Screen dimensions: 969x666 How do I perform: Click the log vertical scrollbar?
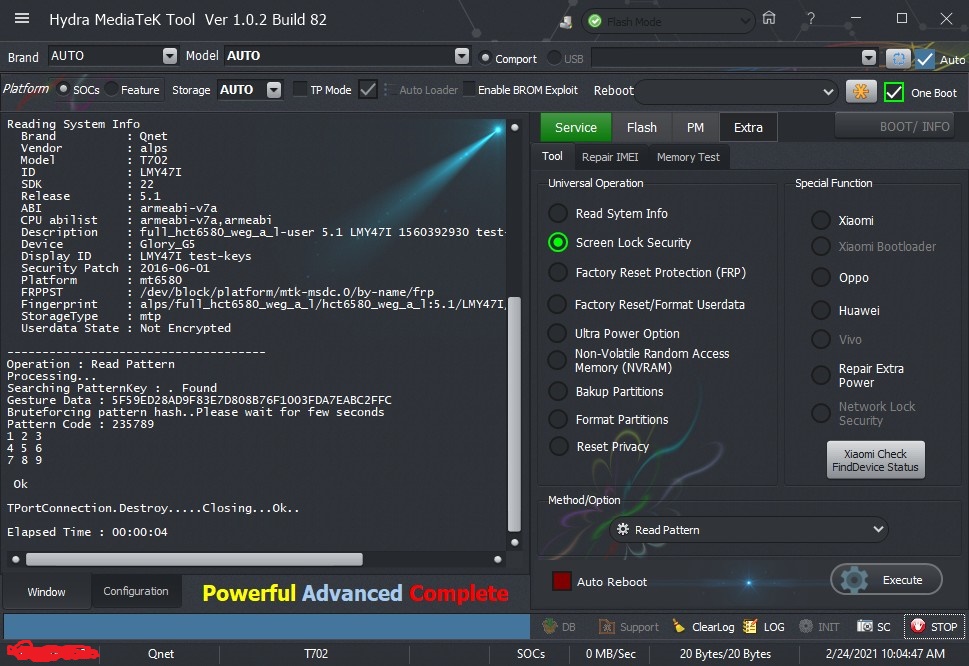coord(514,414)
